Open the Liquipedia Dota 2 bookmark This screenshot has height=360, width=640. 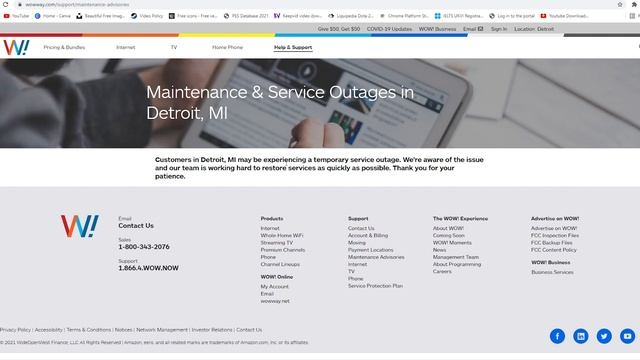point(351,16)
